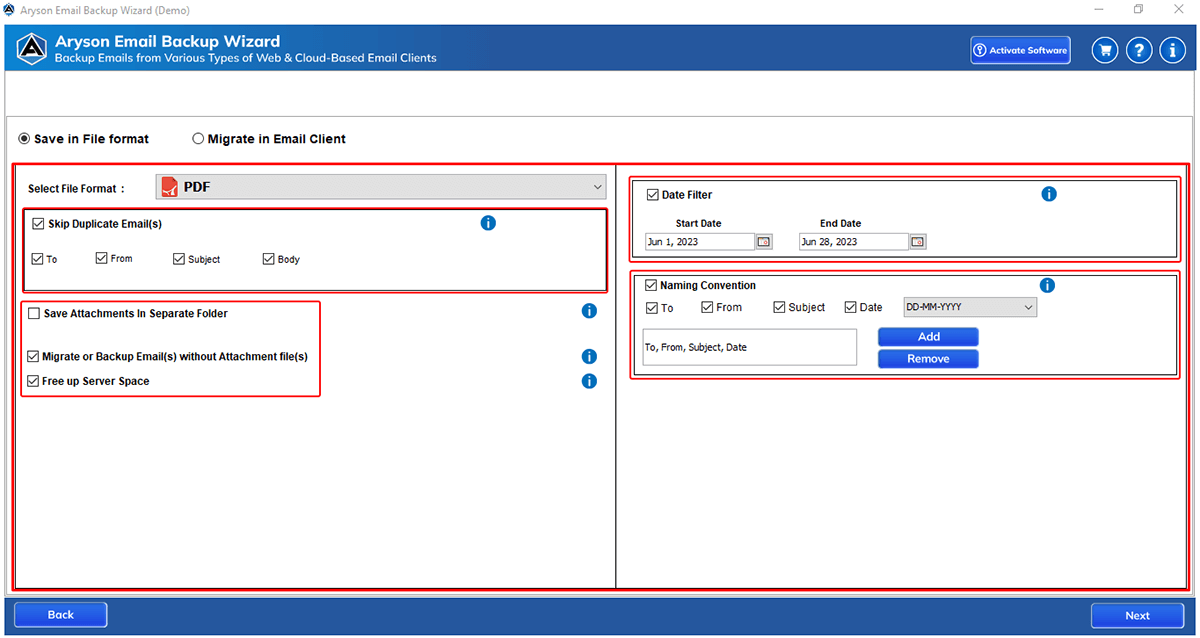Click the "Aryson Email Backup Wizard" header title
This screenshot has height=638, width=1200.
pos(167,42)
